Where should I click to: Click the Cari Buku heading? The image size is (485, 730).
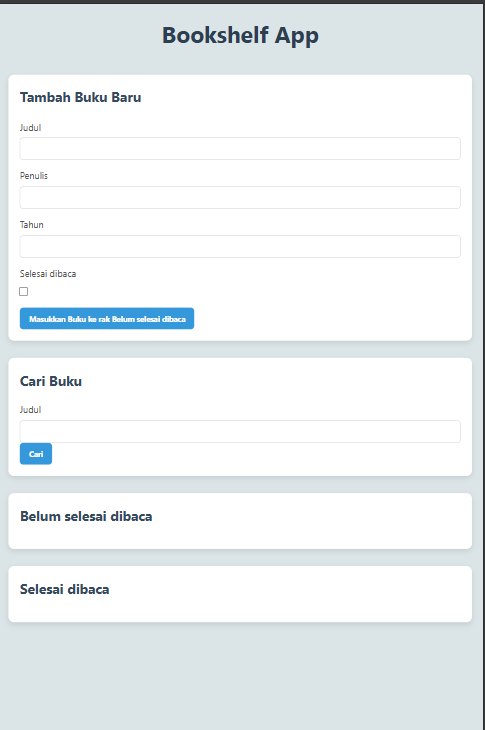[51, 381]
